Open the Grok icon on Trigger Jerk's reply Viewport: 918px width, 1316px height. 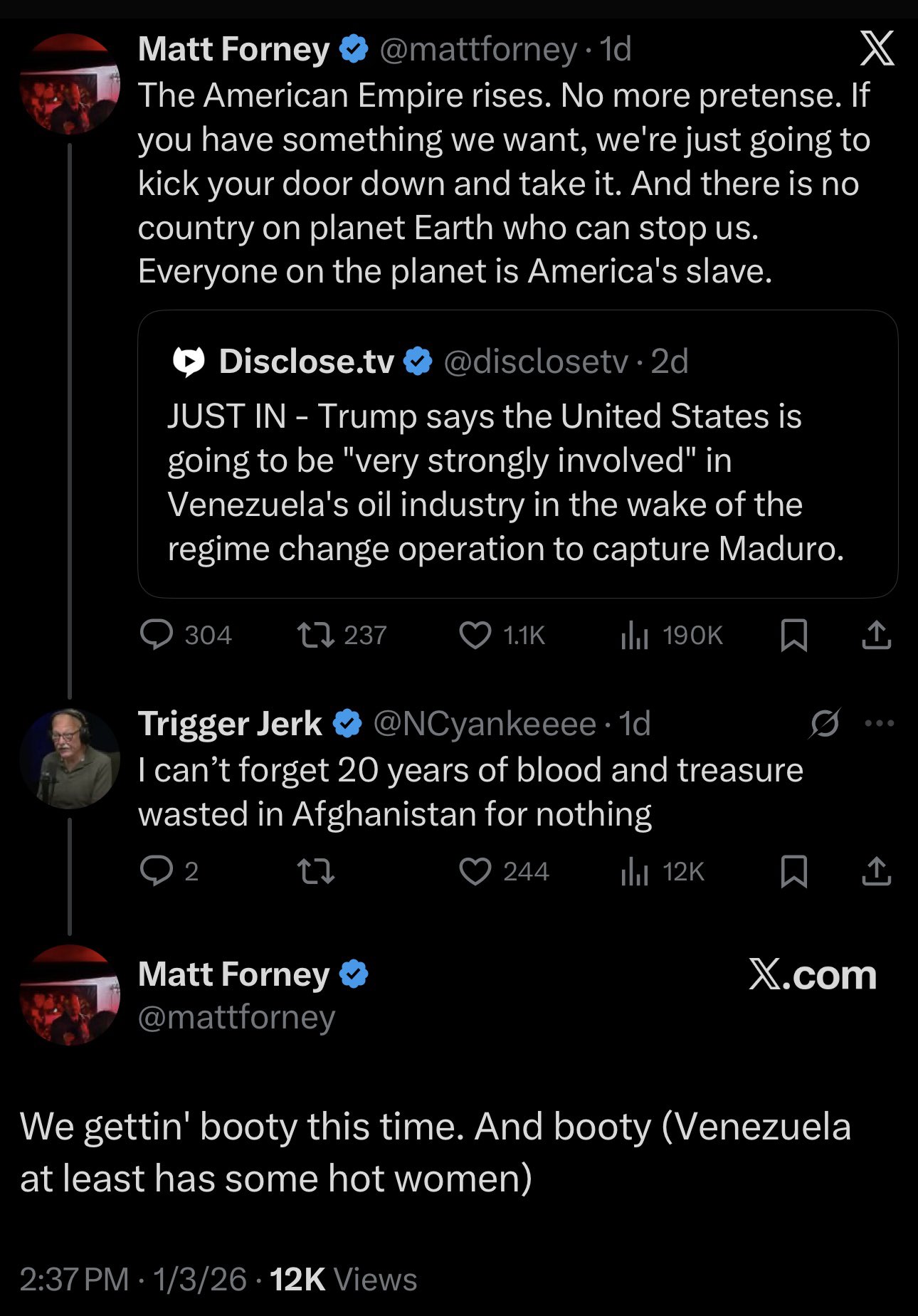coord(825,724)
